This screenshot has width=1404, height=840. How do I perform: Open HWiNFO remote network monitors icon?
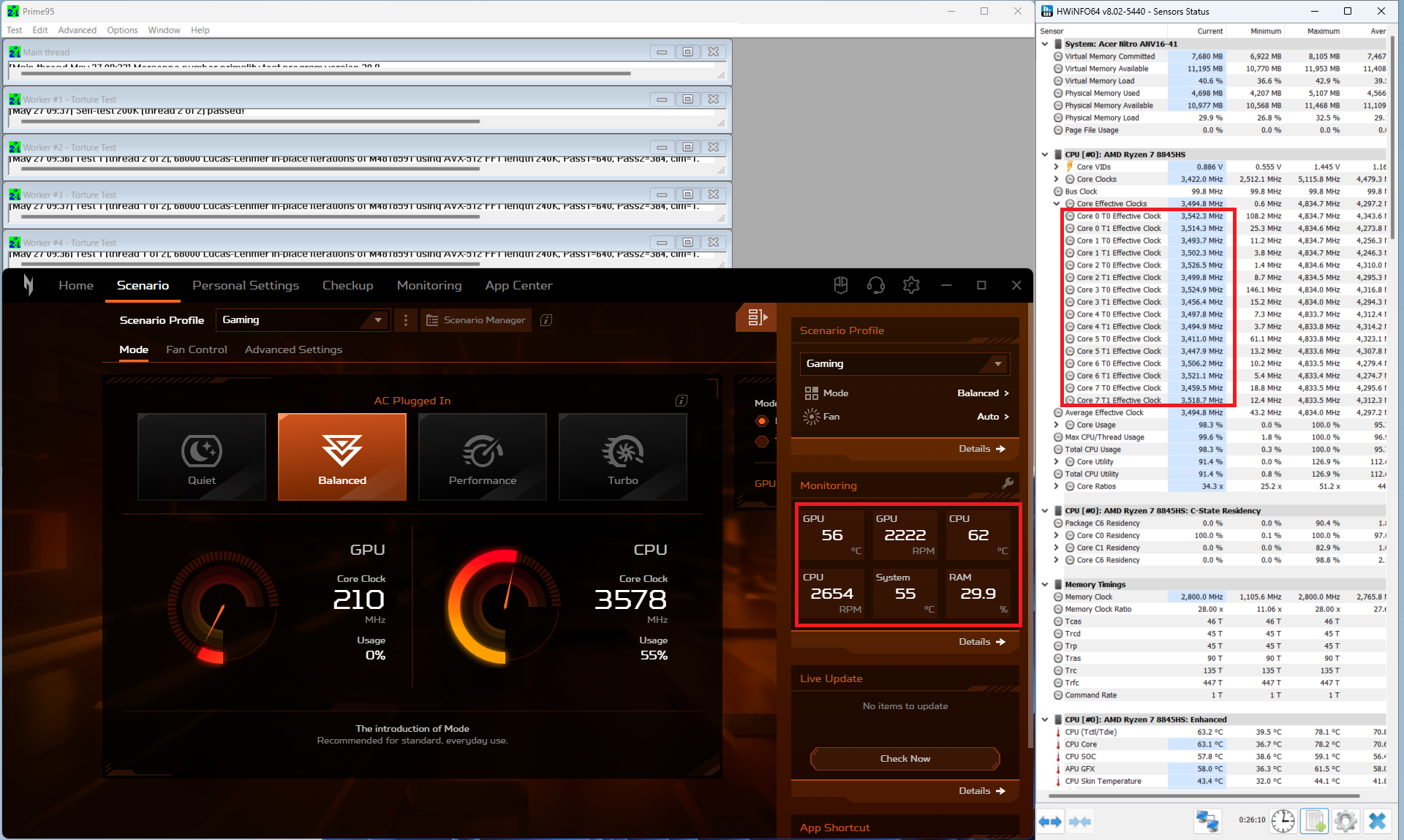click(x=1207, y=822)
